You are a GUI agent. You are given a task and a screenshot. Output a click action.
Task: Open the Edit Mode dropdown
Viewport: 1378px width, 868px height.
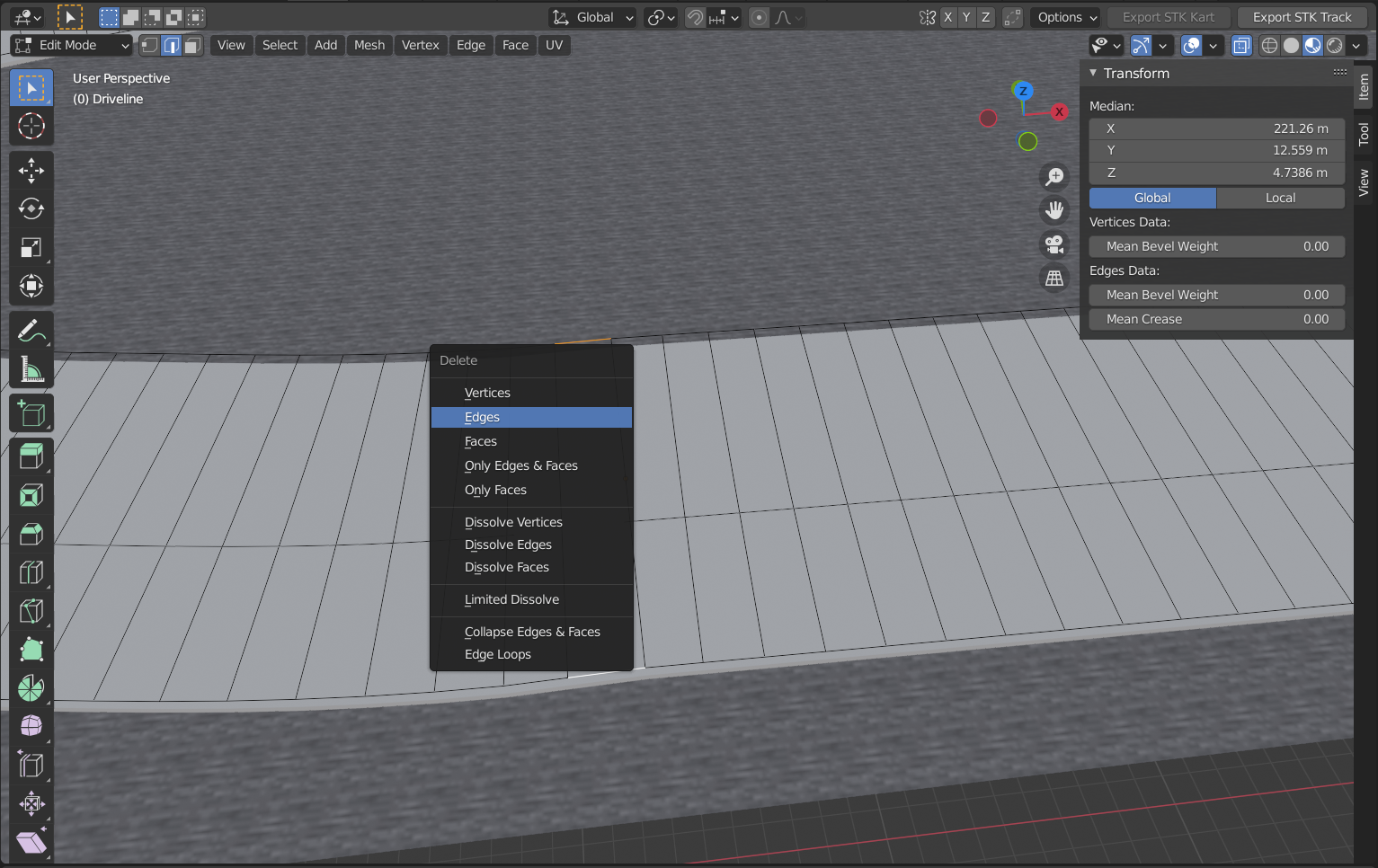pos(72,45)
